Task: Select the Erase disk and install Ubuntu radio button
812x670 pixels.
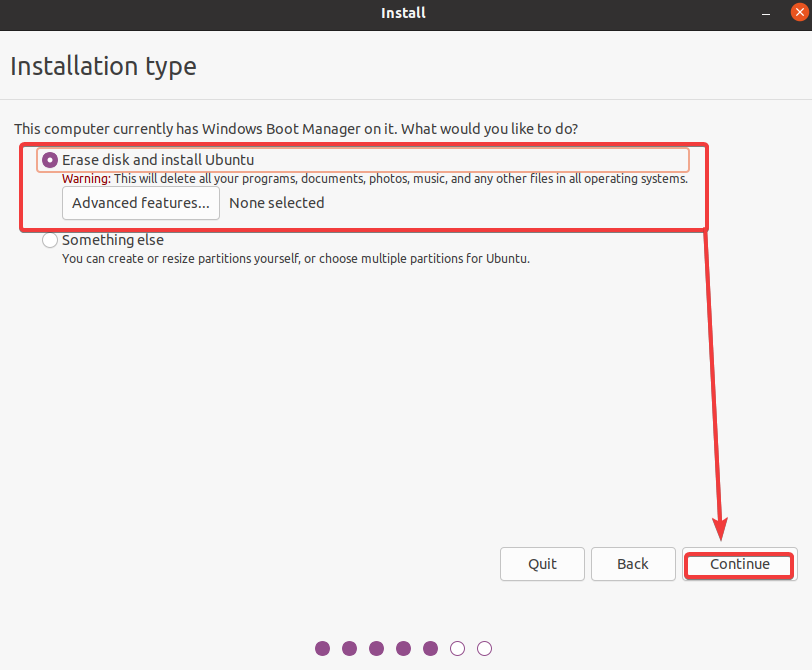Action: pos(50,160)
